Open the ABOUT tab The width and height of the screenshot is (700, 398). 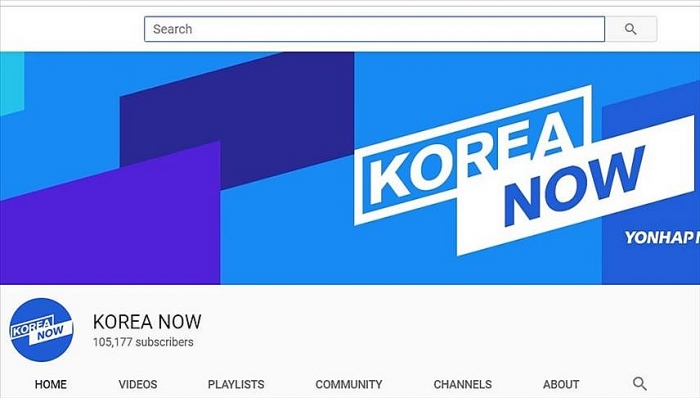pos(561,384)
